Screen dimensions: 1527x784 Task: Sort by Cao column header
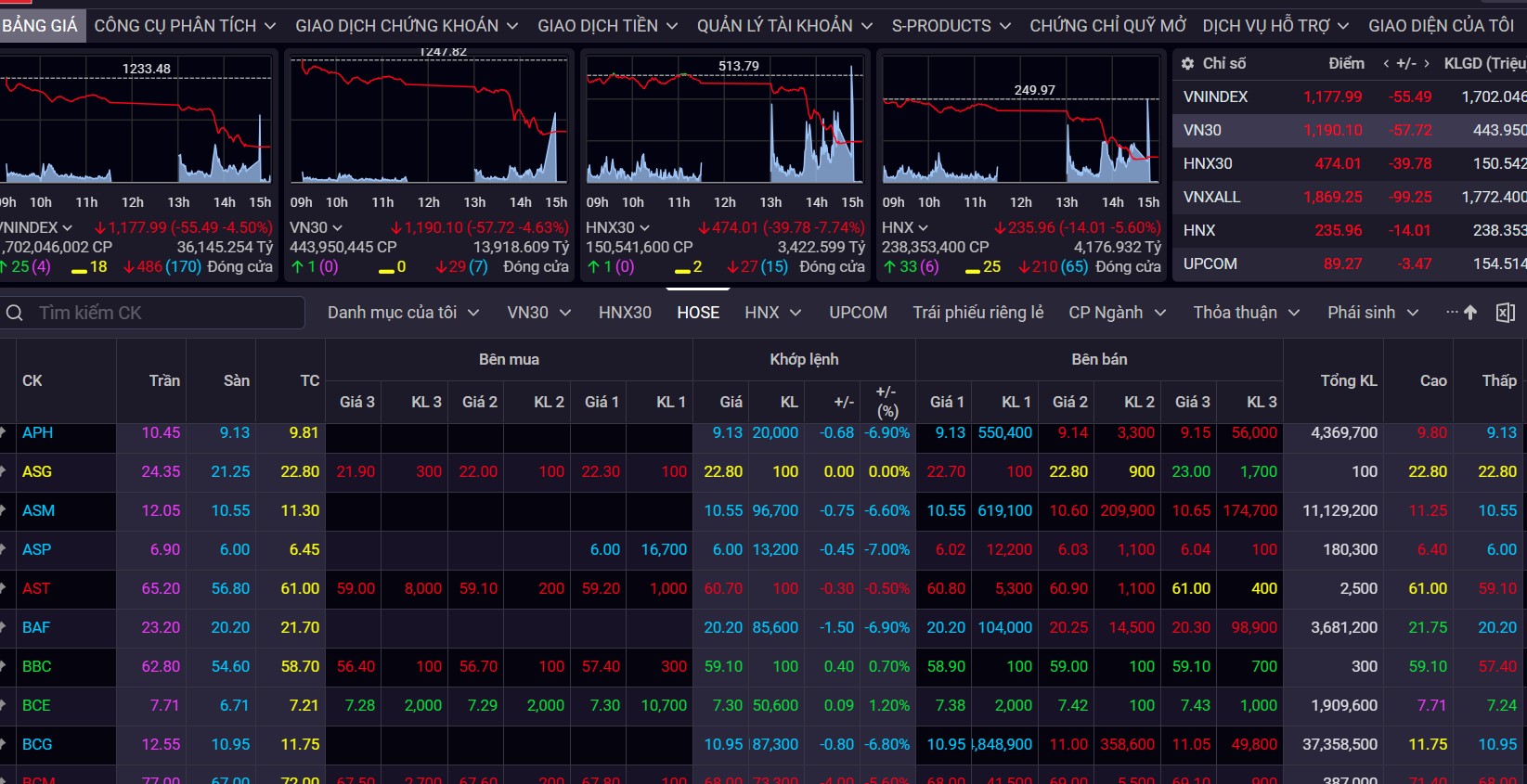click(1433, 380)
